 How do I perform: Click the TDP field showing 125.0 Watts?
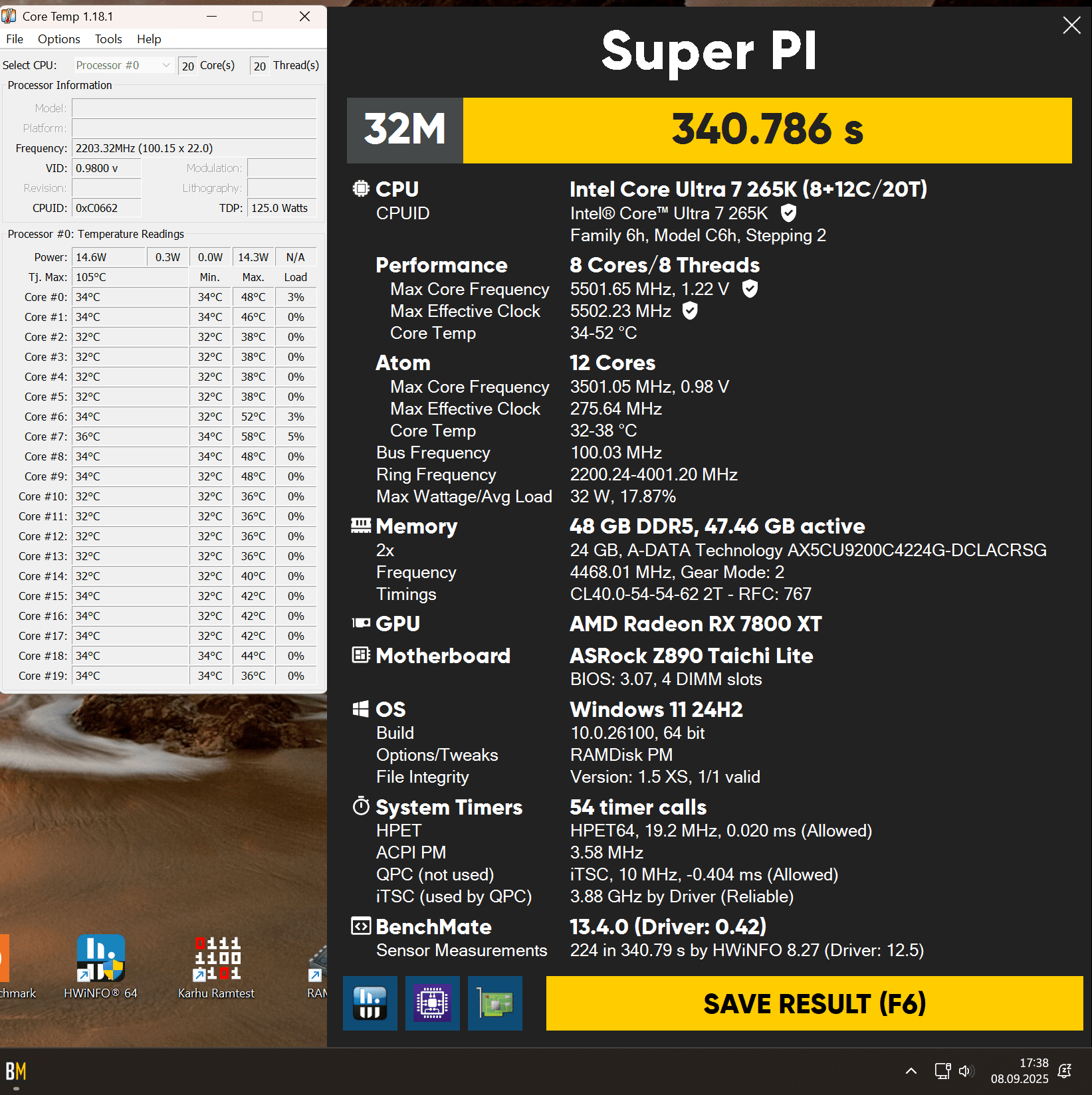(282, 208)
